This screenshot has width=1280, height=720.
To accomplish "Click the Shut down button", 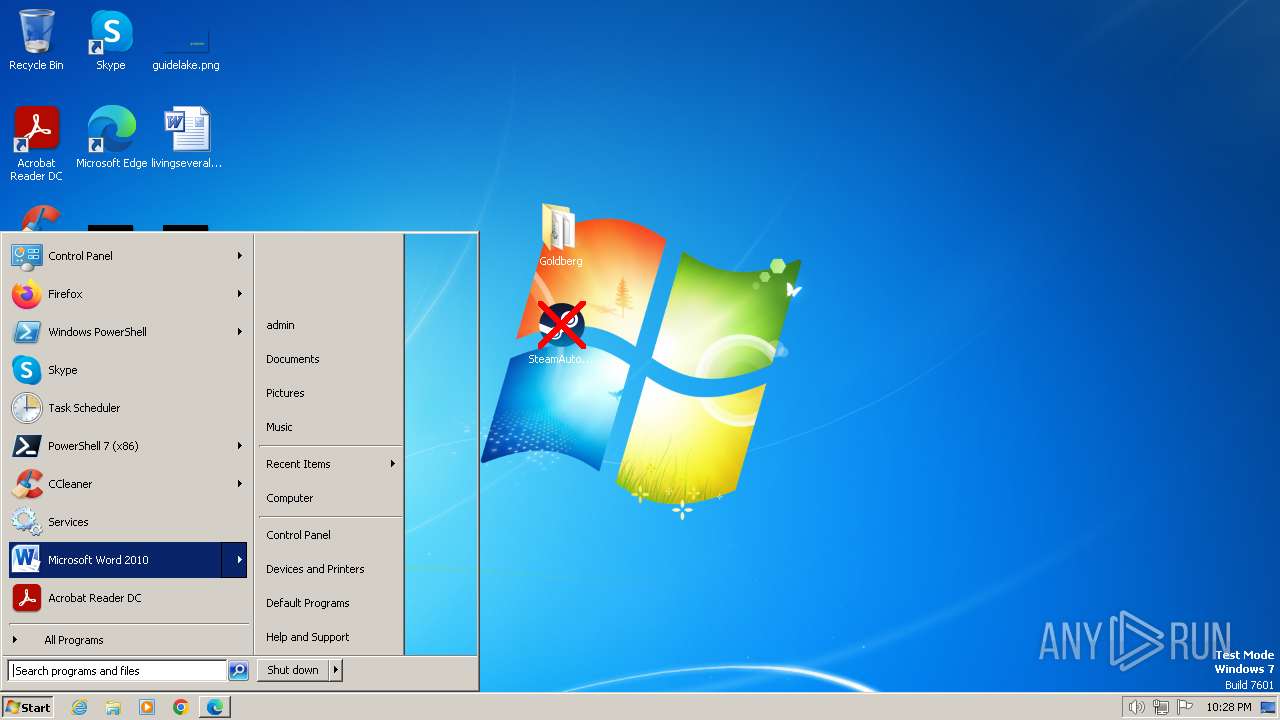I will (293, 670).
